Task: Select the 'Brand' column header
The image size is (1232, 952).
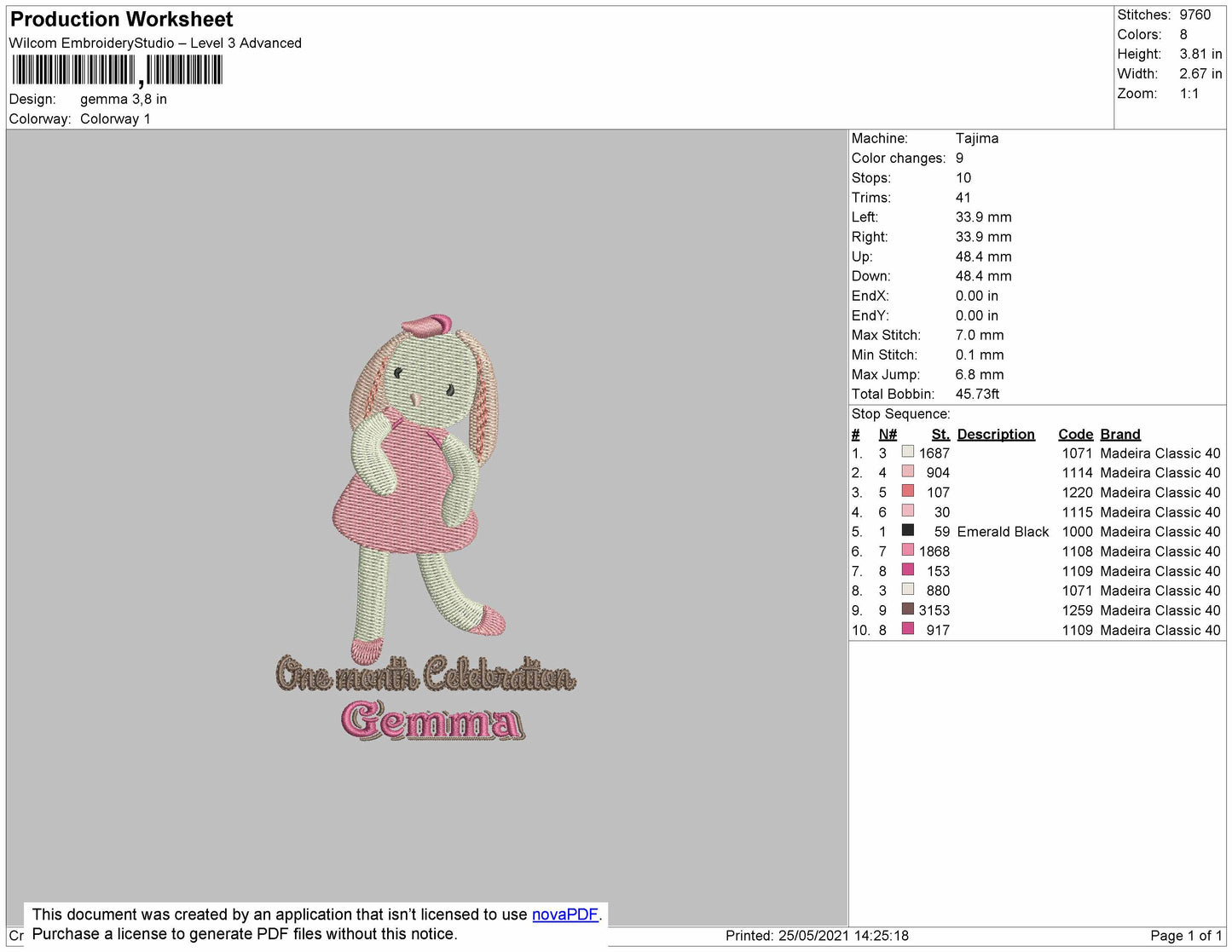Action: [1120, 434]
